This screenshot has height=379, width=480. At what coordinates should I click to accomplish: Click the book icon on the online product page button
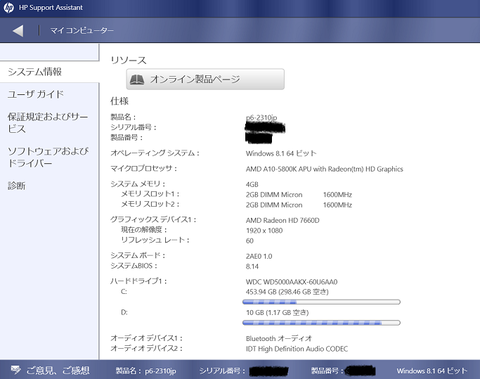point(137,79)
